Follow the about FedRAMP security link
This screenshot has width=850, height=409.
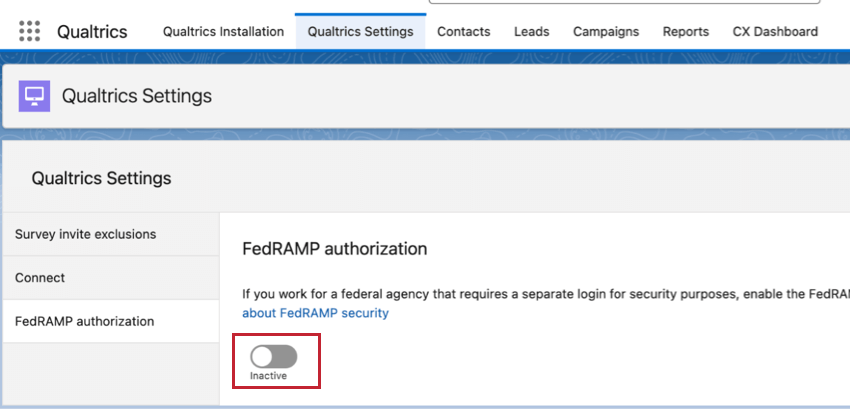point(316,313)
